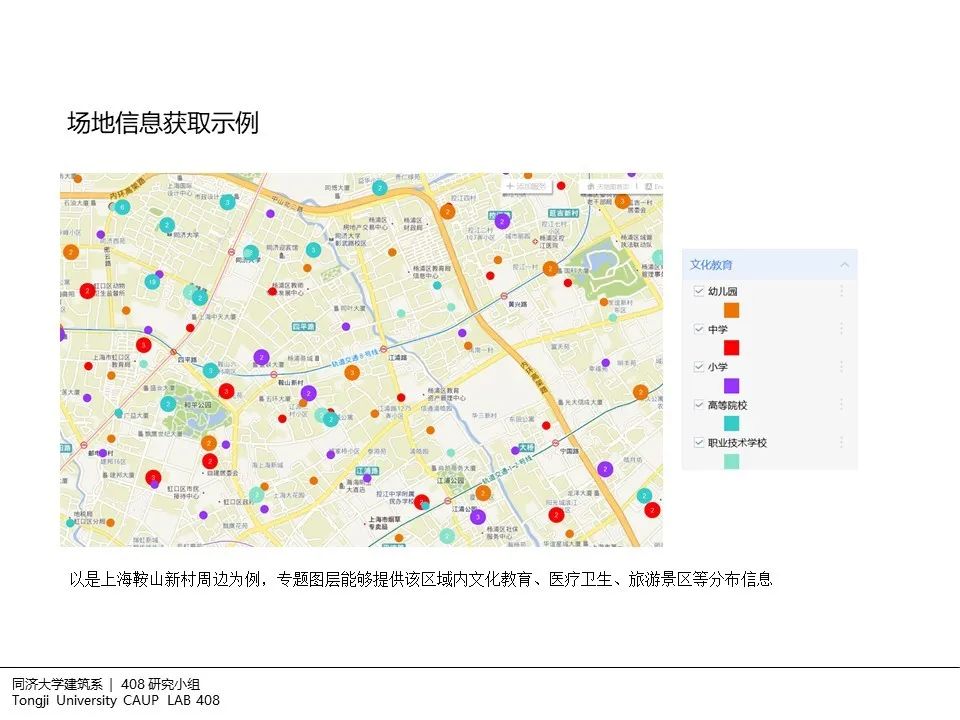Click the teal cluster 2 left of 和平公园

pos(168,404)
